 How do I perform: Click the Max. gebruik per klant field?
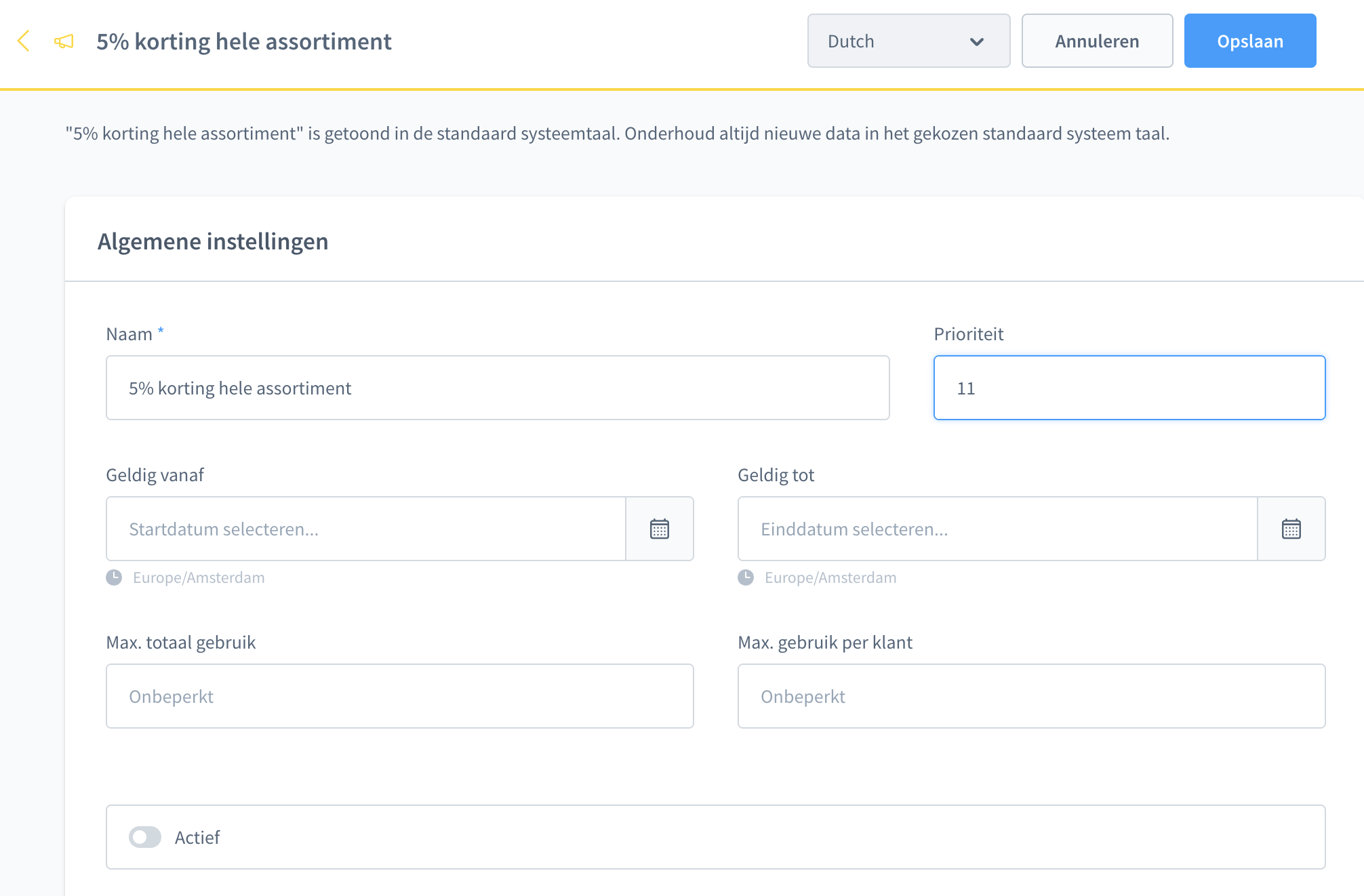point(1030,696)
